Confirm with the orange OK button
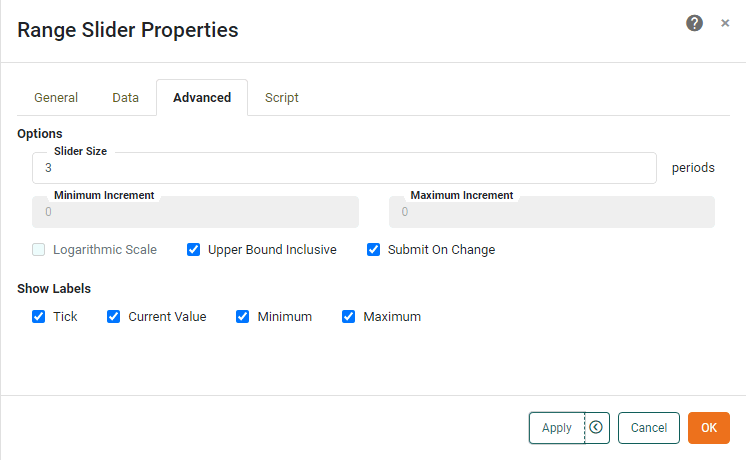This screenshot has width=749, height=460. pos(708,428)
